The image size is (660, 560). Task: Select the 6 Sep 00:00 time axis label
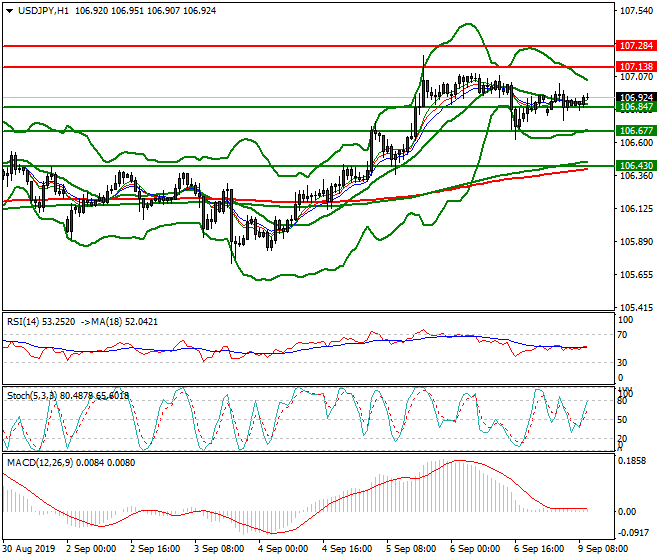475,549
